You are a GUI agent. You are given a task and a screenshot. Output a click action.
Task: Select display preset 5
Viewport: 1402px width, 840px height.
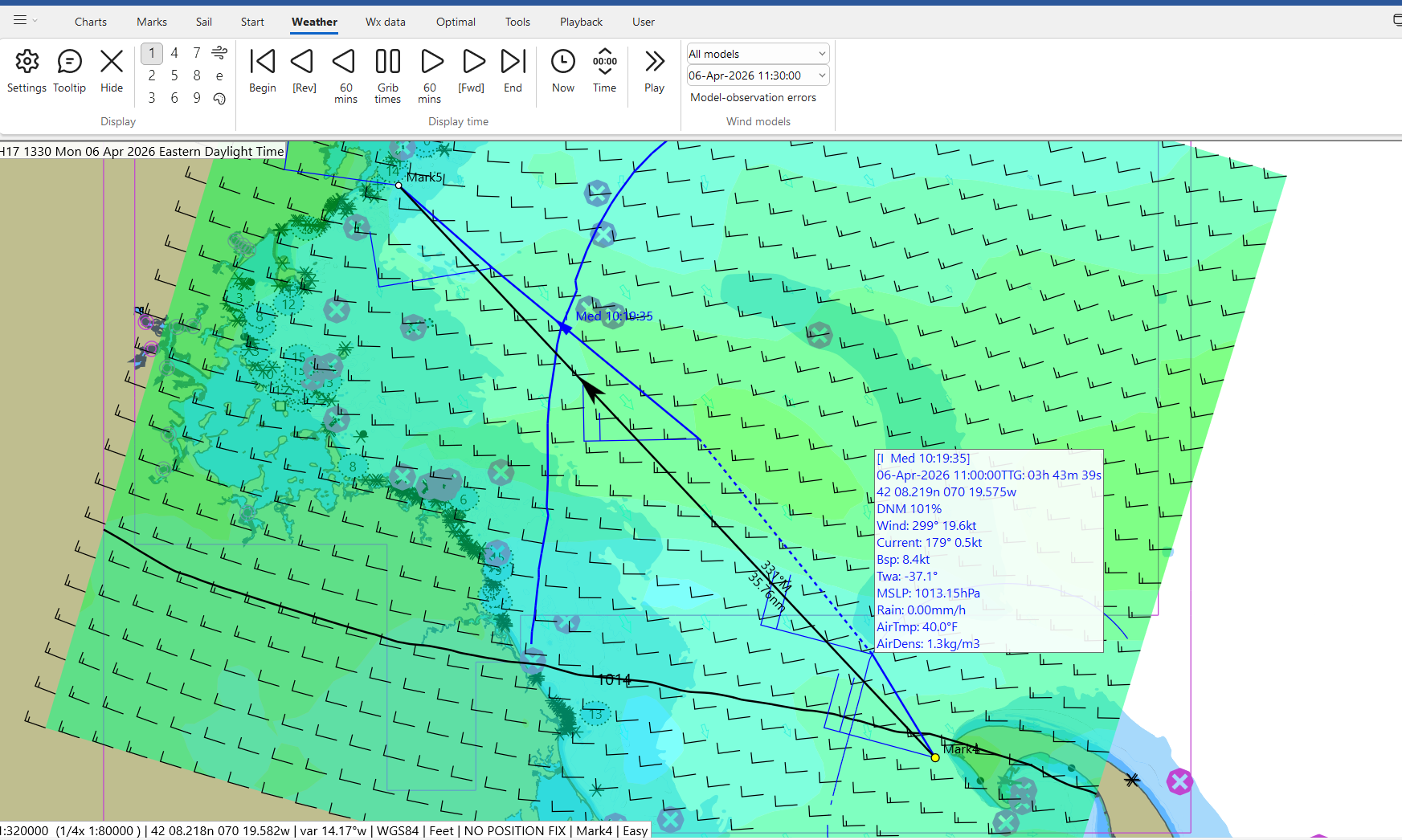pos(174,75)
